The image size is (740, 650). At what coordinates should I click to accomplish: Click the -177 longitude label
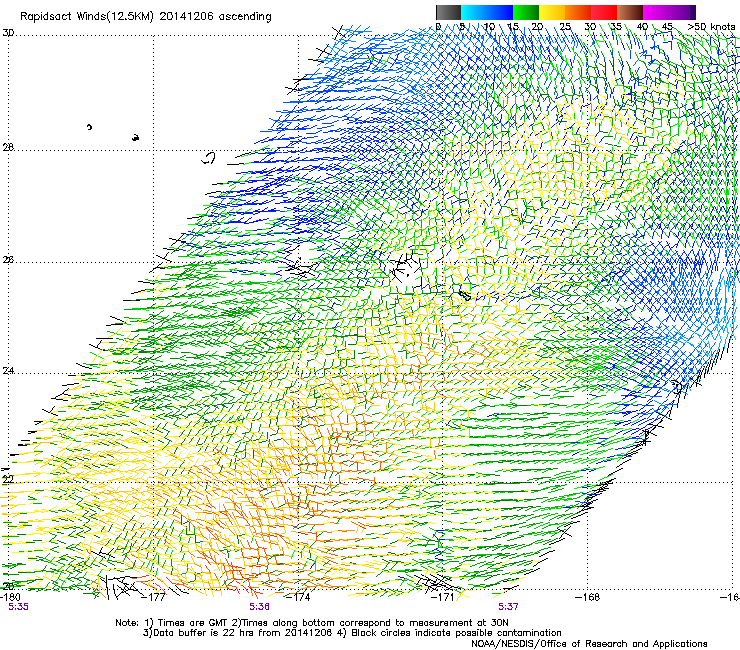[x=154, y=597]
